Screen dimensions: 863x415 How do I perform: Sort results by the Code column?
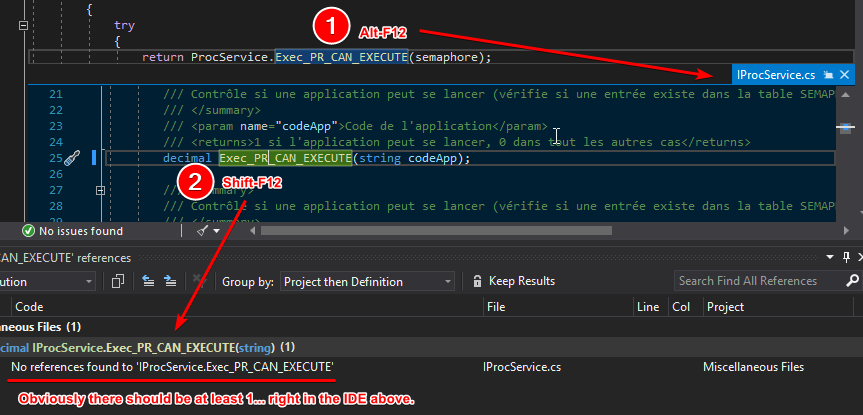tap(247, 307)
